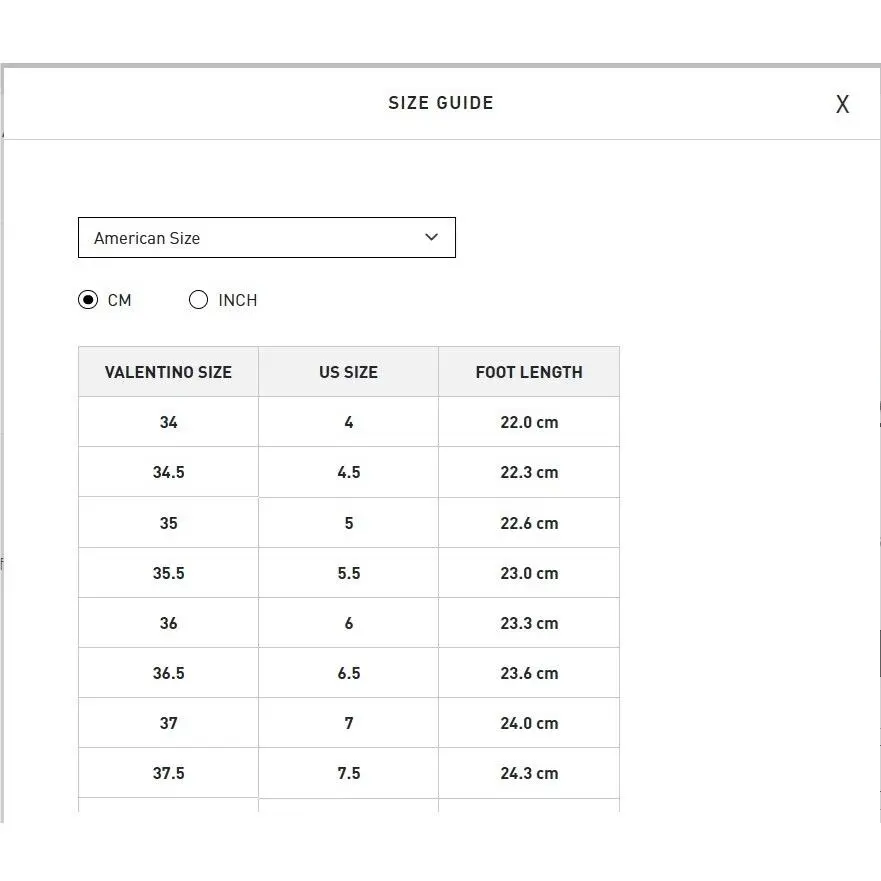This screenshot has height=881, width=881.
Task: Click the 23.3 cm foot length cell
Action: pyautogui.click(x=529, y=623)
